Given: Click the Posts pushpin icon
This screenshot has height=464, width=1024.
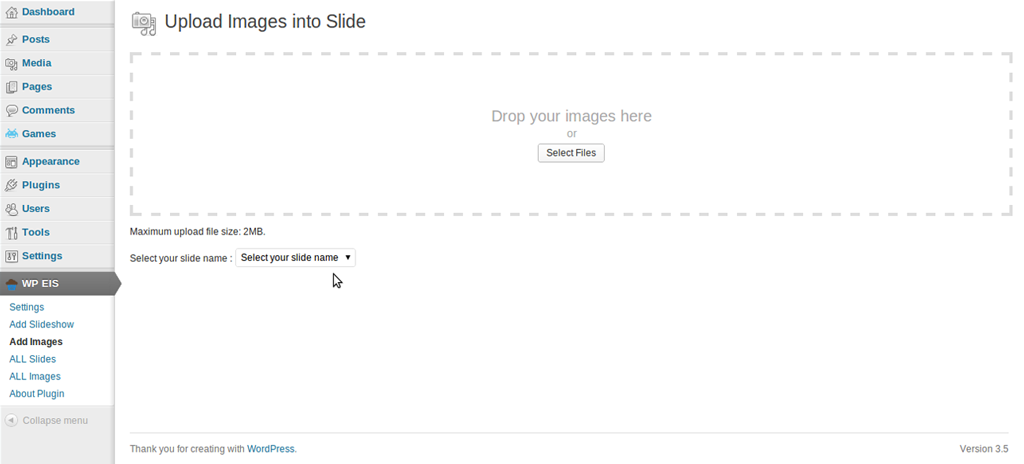Looking at the screenshot, I should (x=11, y=40).
